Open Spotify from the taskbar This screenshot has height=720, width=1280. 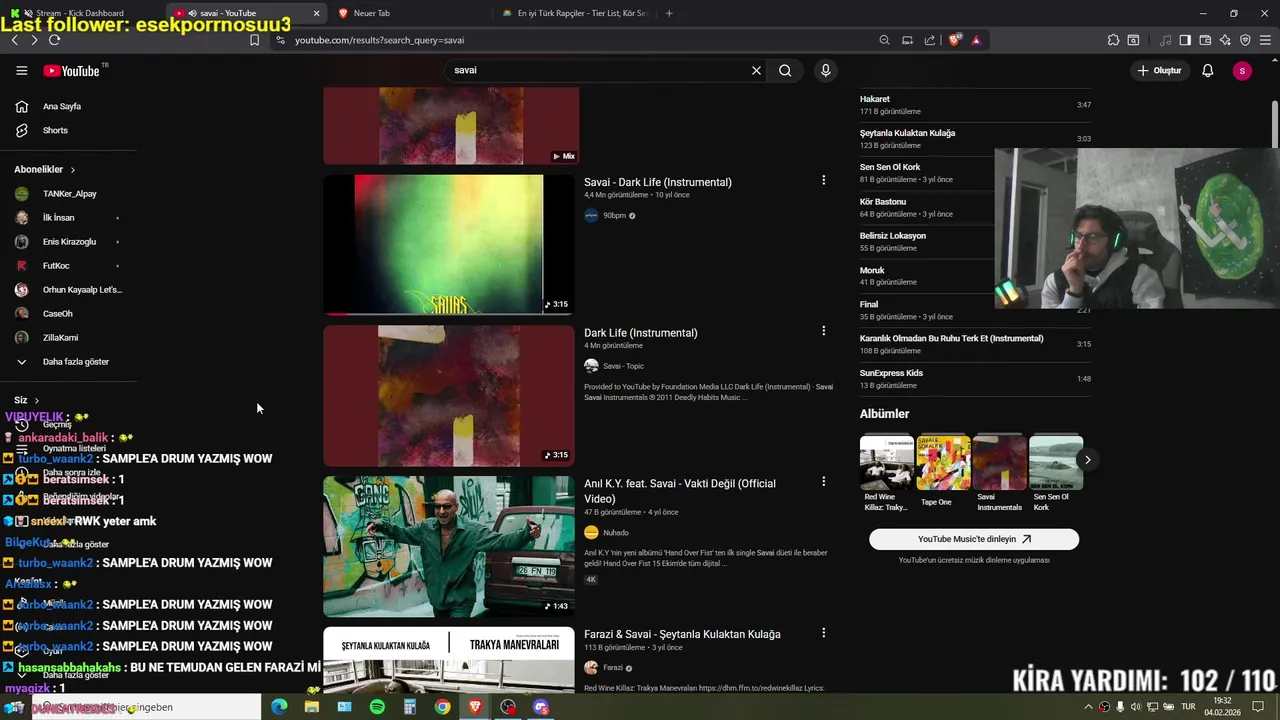[x=377, y=707]
